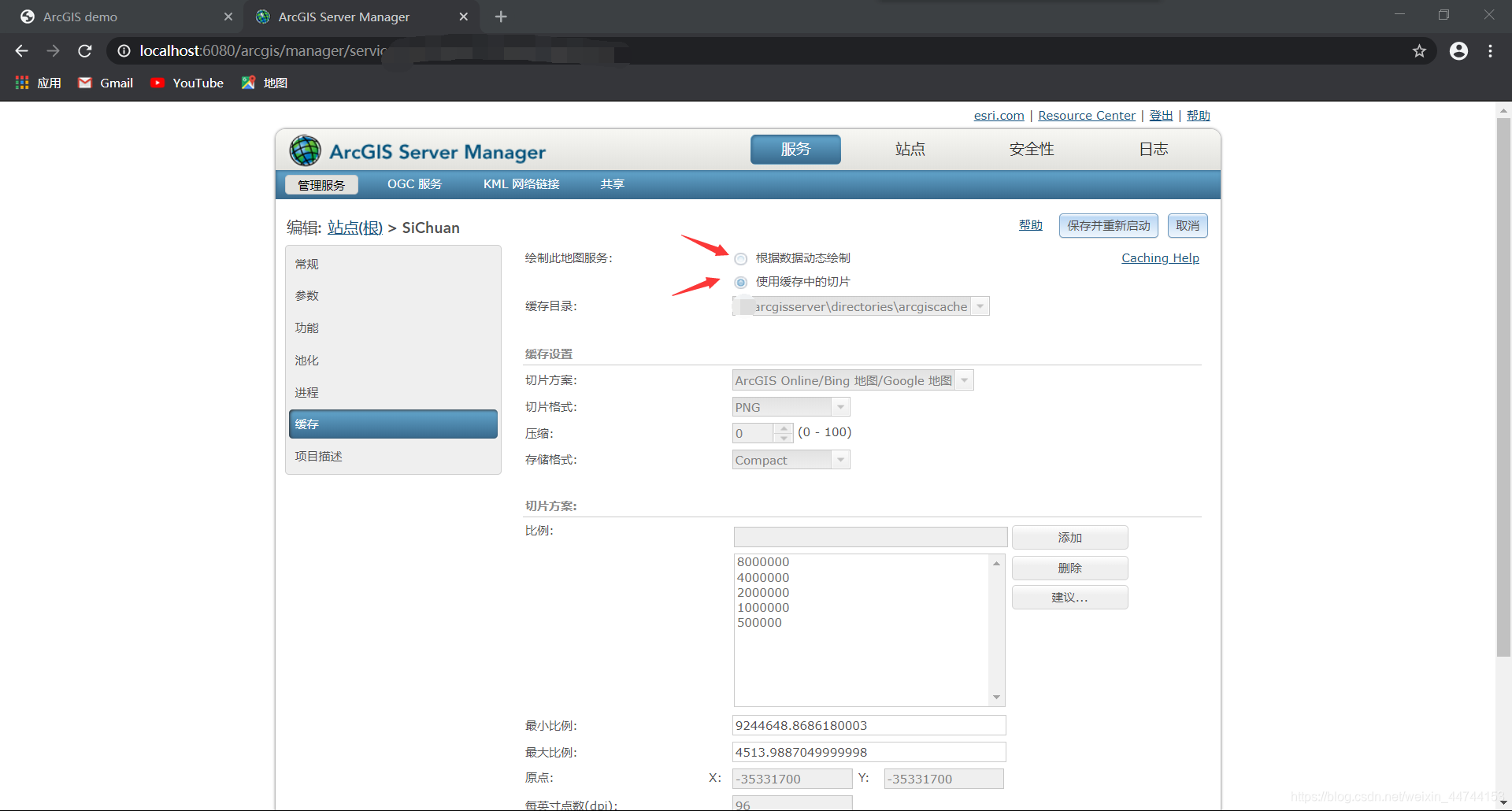This screenshot has height=811, width=1512.
Task: Open the Chrome profile avatar menu
Action: tap(1458, 51)
